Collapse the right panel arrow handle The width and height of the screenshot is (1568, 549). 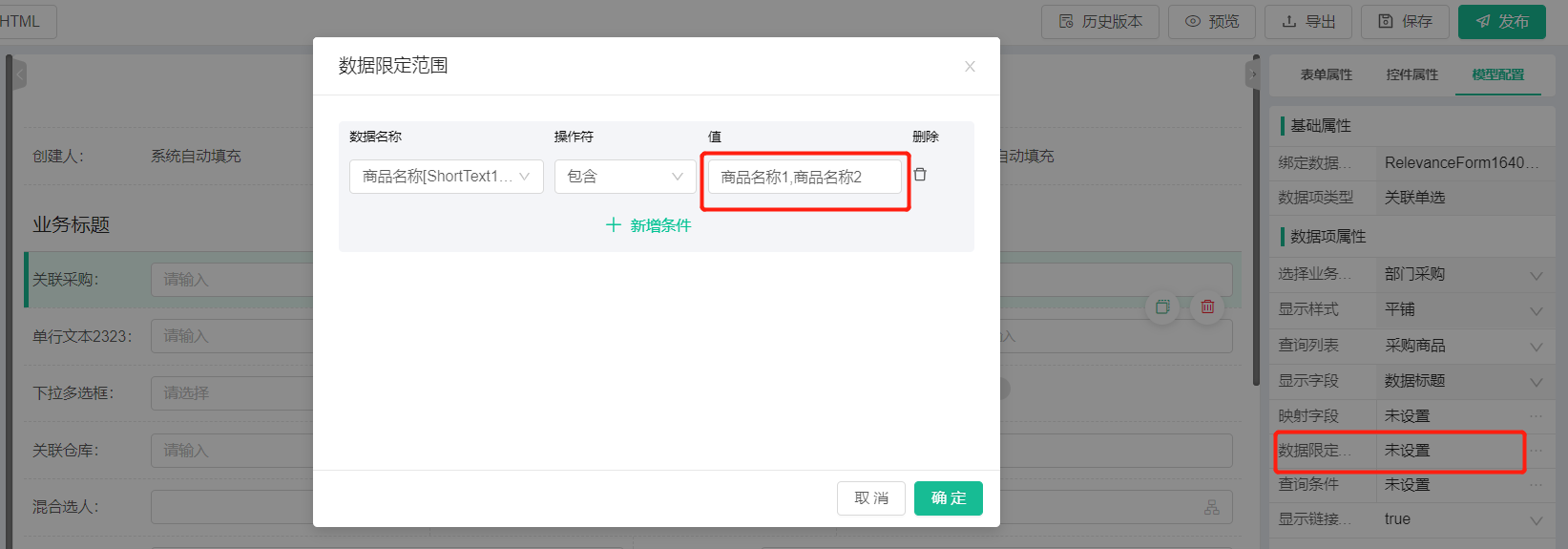[1254, 74]
